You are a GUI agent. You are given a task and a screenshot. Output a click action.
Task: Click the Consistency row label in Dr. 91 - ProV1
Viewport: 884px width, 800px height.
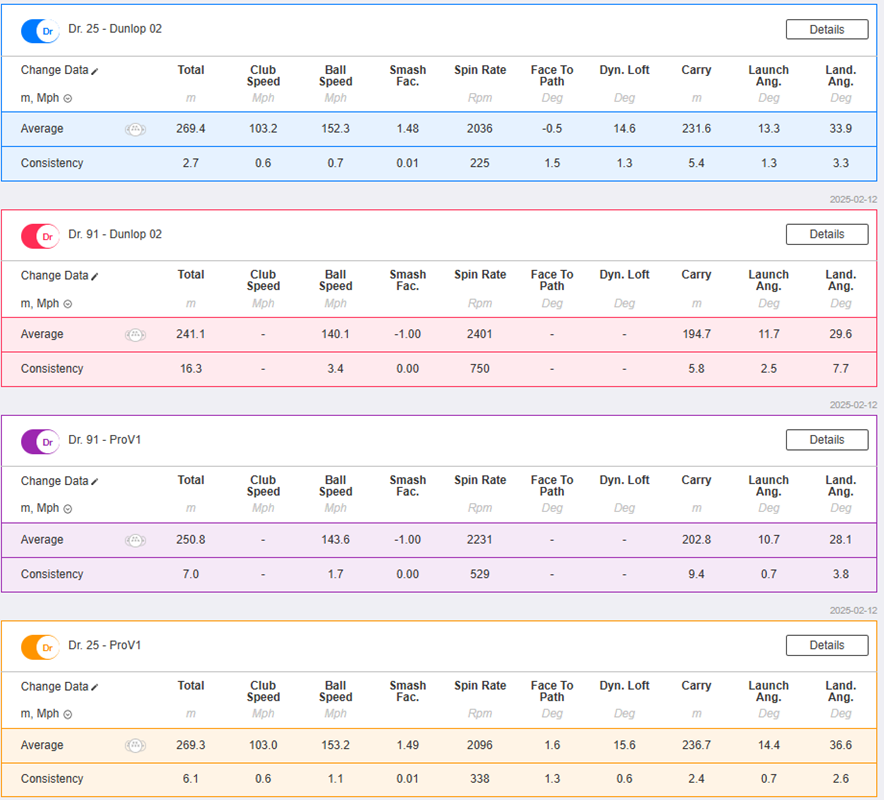click(52, 574)
